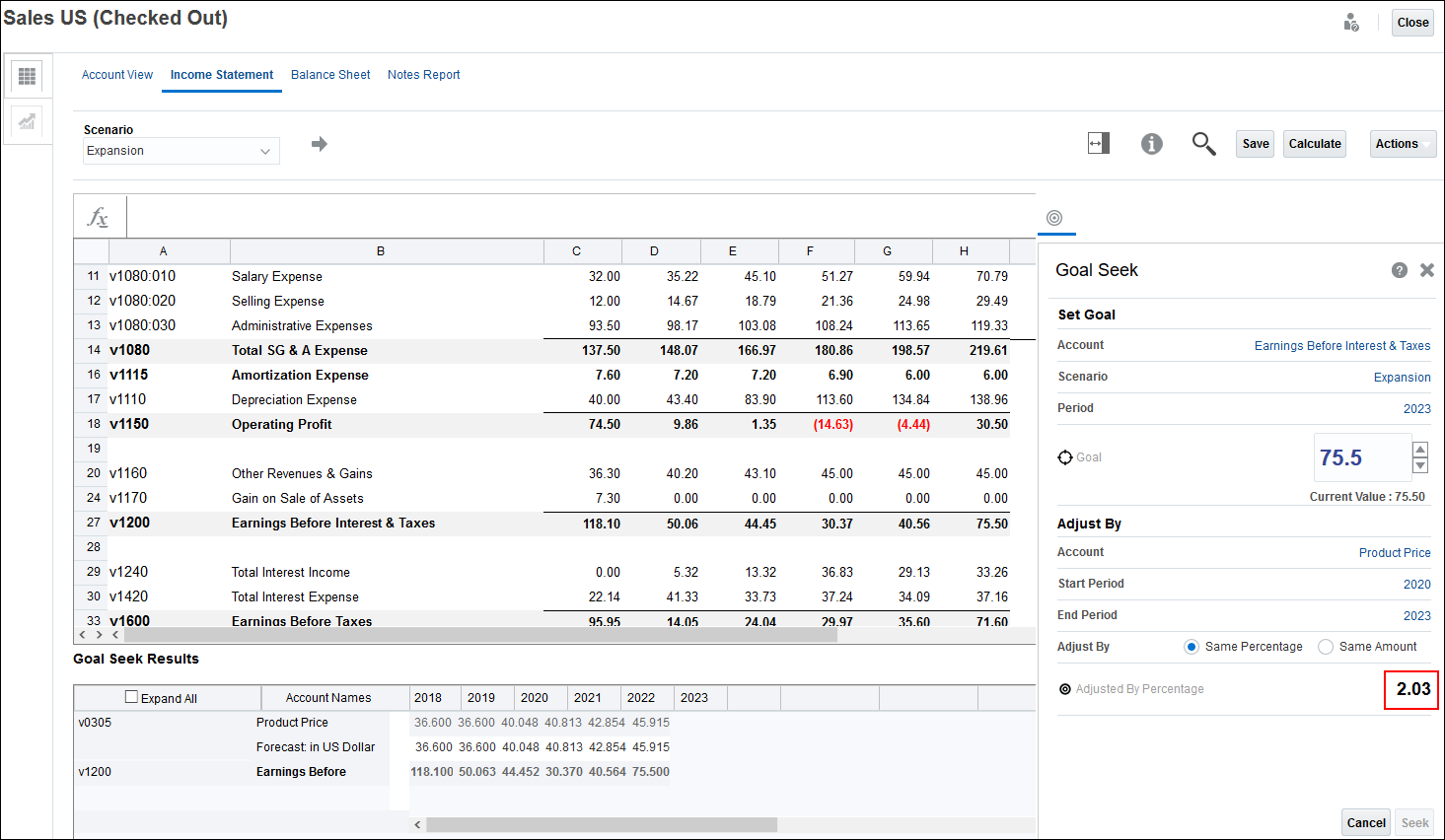
Task: Open the grid view sidebar icon
Action: click(27, 76)
